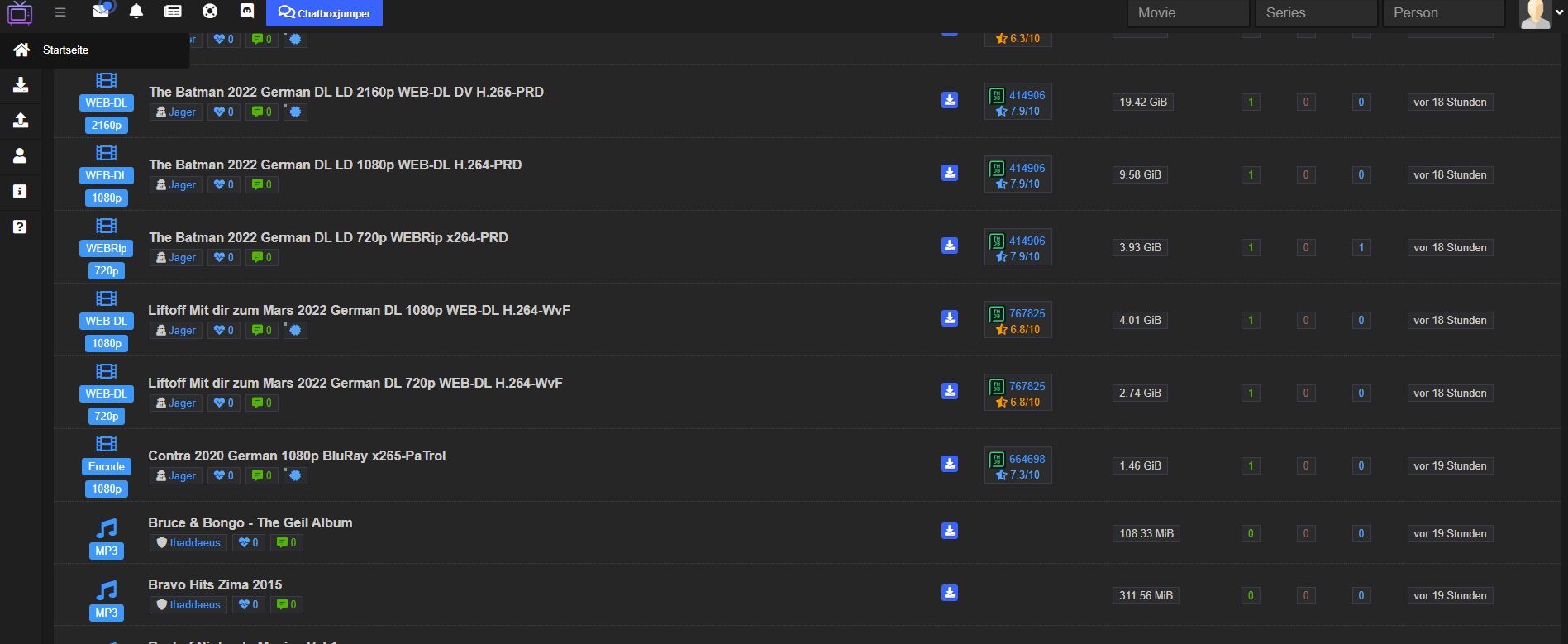
Task: Download Liftoff 1080p torrent file
Action: [950, 318]
